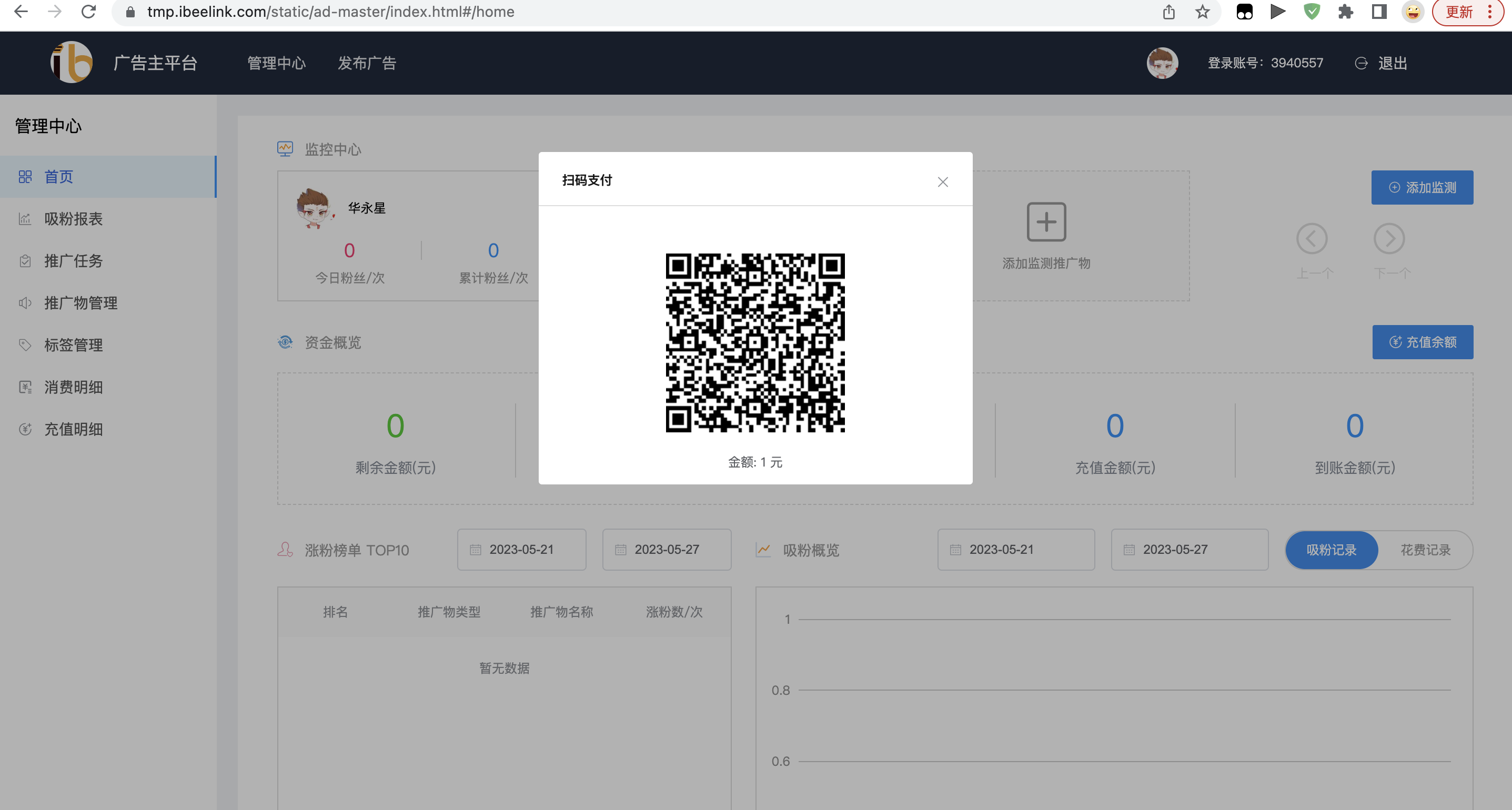
Task: Switch to the 吸粉记录 tab
Action: point(1331,550)
